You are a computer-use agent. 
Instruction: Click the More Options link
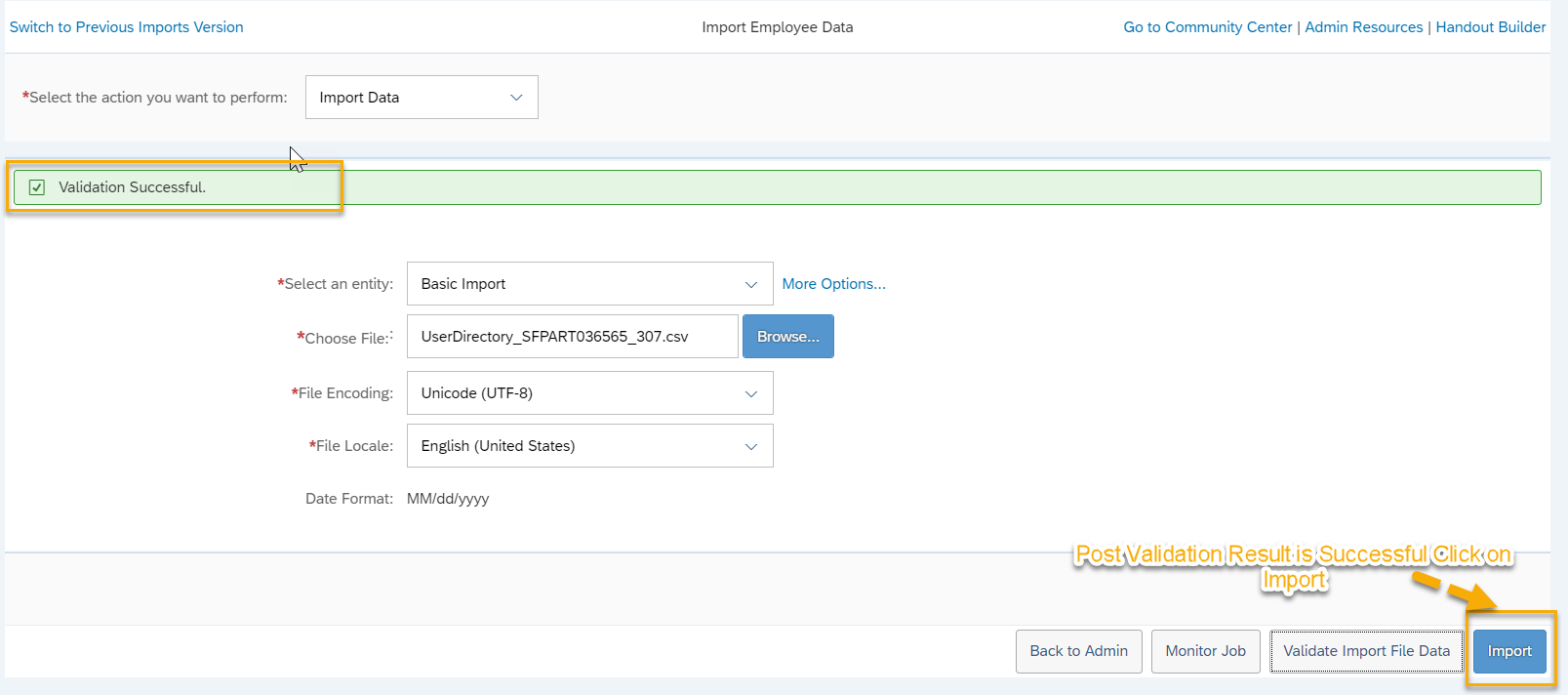pyautogui.click(x=833, y=284)
